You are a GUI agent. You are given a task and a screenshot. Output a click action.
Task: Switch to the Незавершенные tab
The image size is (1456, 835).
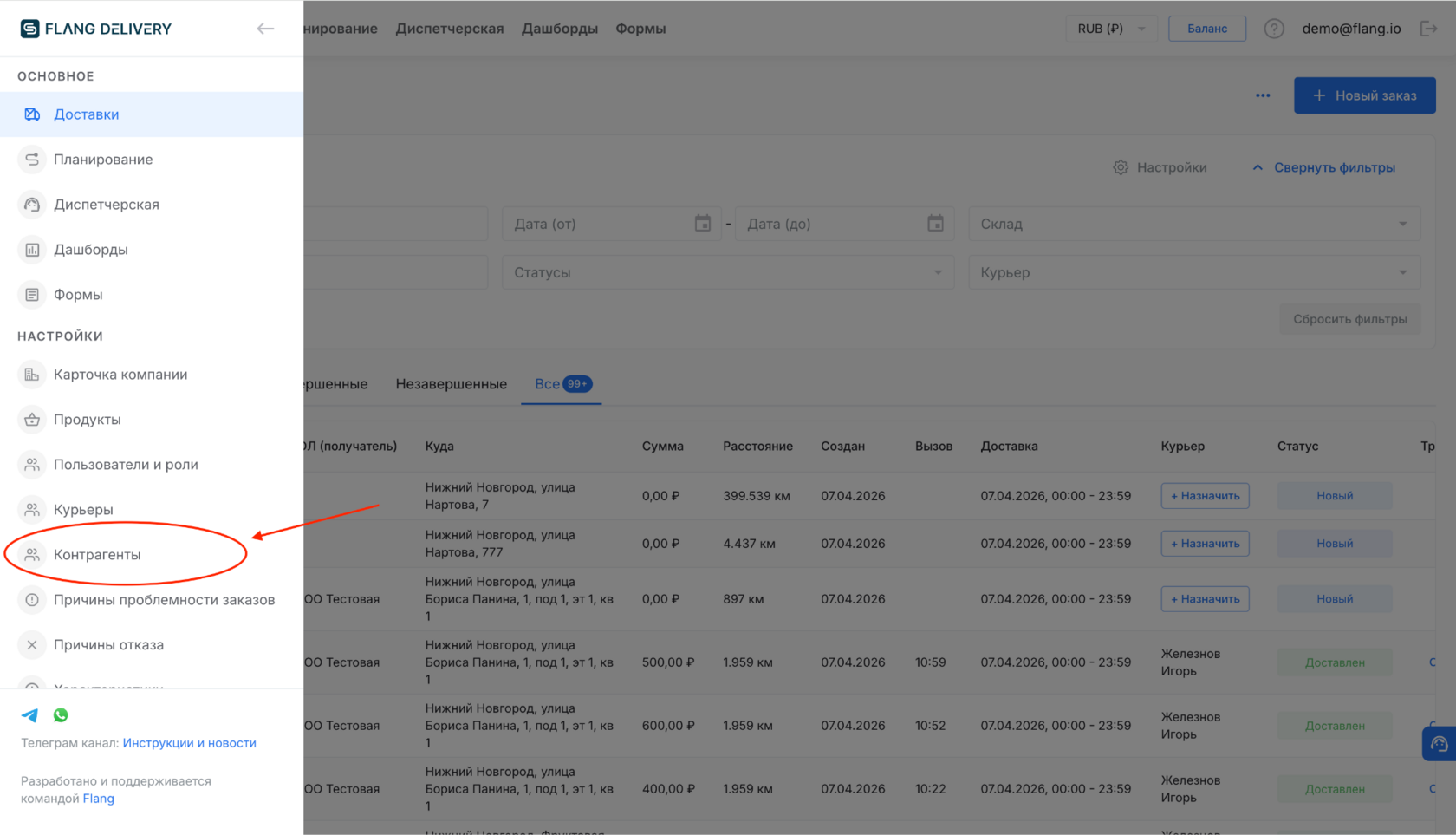pyautogui.click(x=452, y=384)
